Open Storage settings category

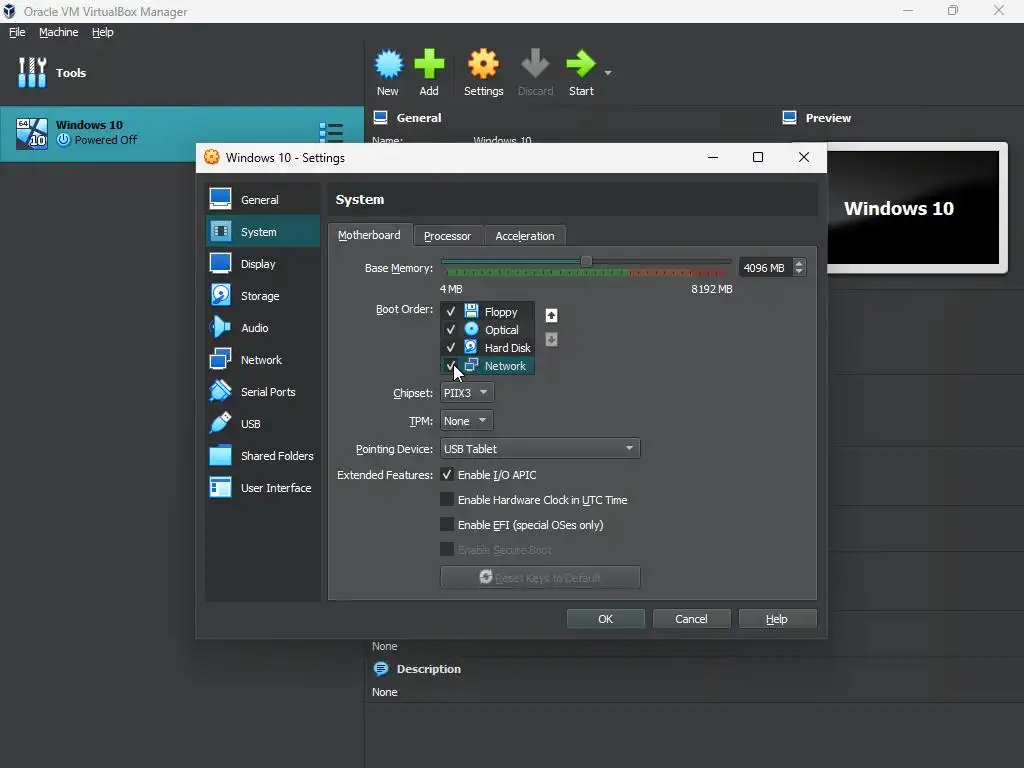pyautogui.click(x=263, y=295)
